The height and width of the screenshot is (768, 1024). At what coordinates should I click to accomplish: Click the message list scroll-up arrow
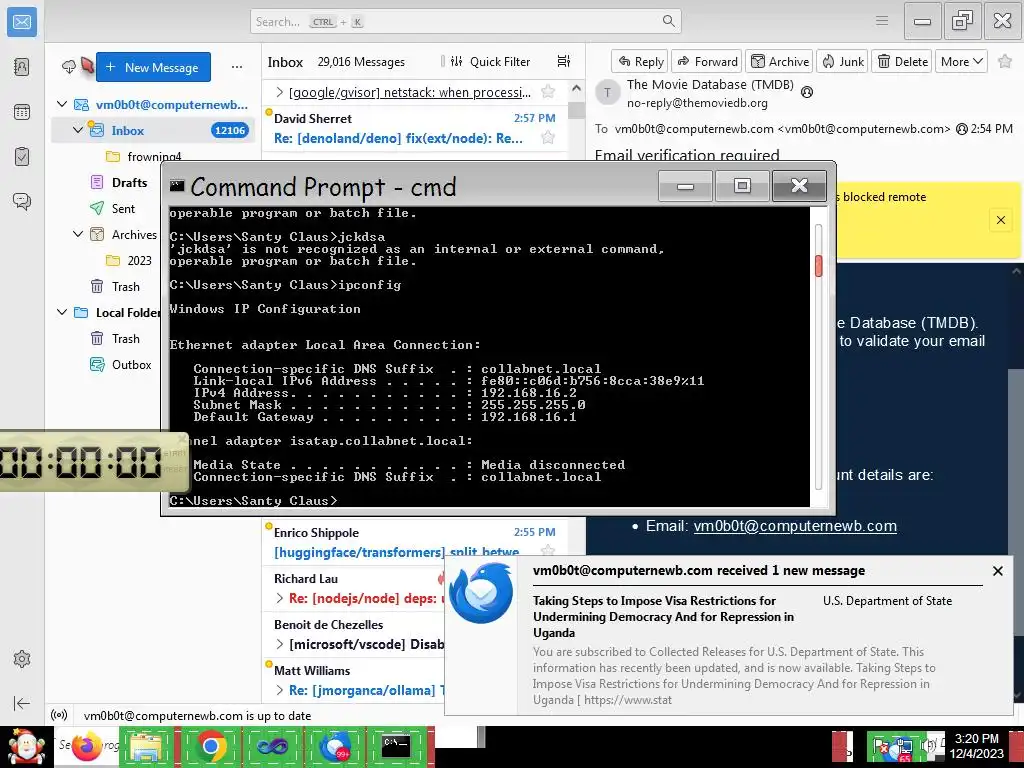[576, 88]
